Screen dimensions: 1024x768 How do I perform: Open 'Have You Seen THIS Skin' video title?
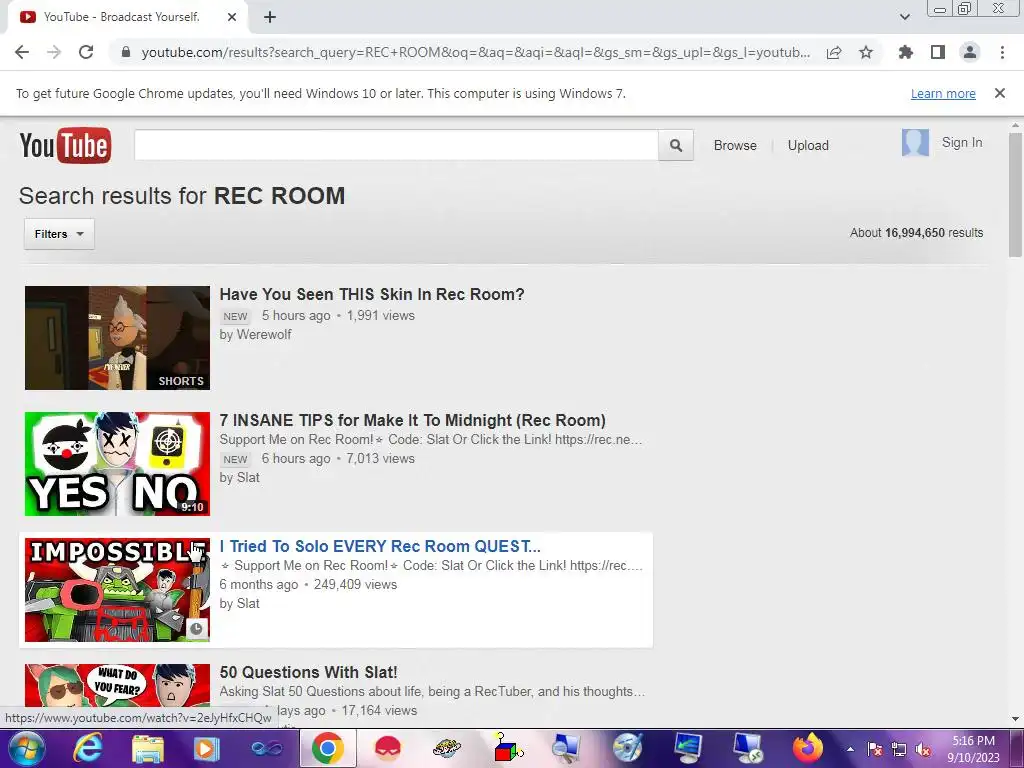pyautogui.click(x=372, y=295)
